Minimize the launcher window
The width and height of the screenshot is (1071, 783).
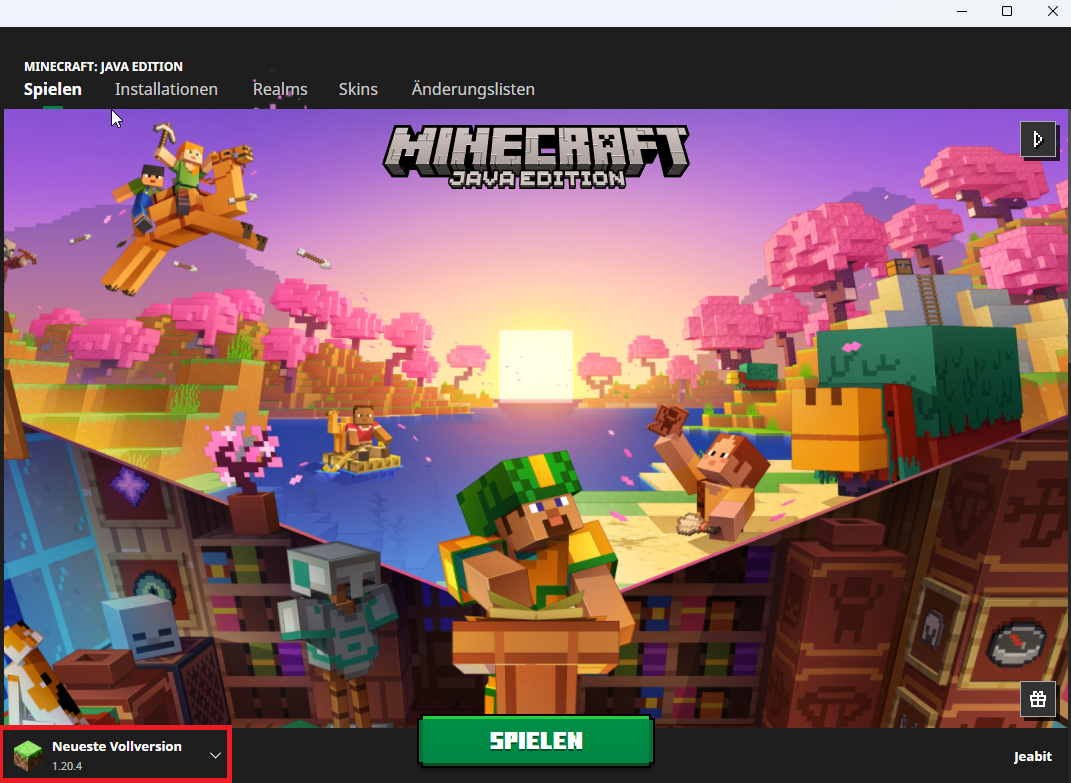(961, 12)
